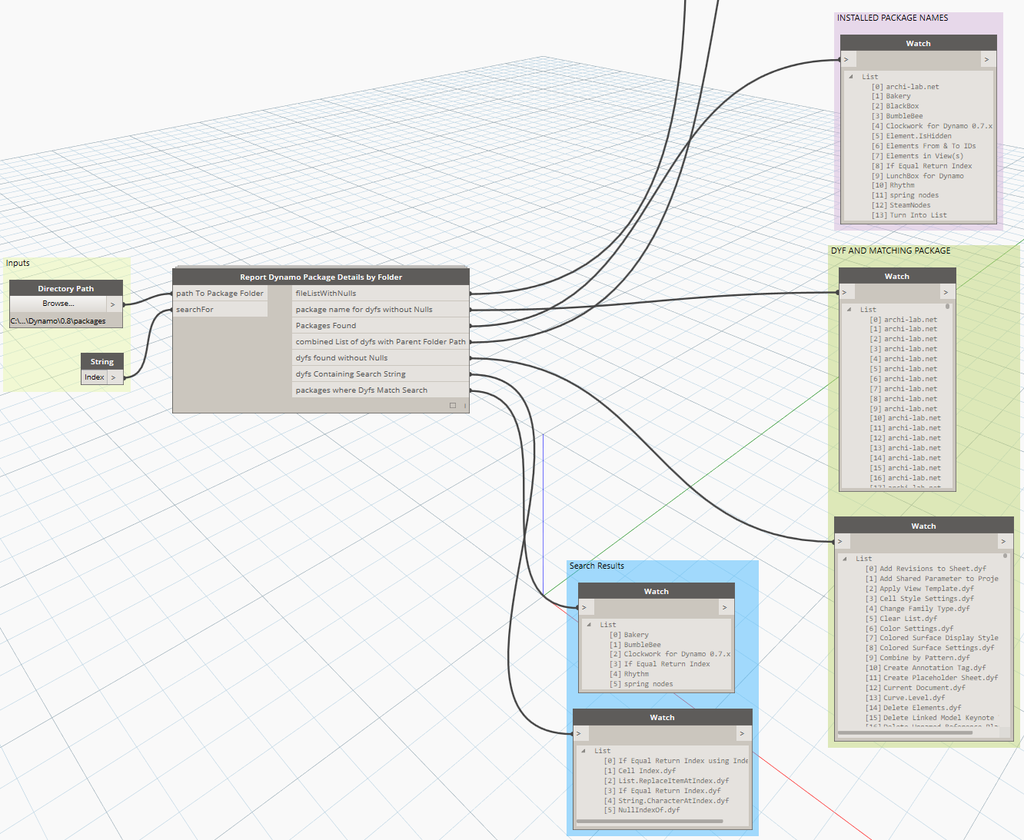Select the Report Dynamo Package Details by Folder node header
1024x840 pixels.
click(320, 277)
